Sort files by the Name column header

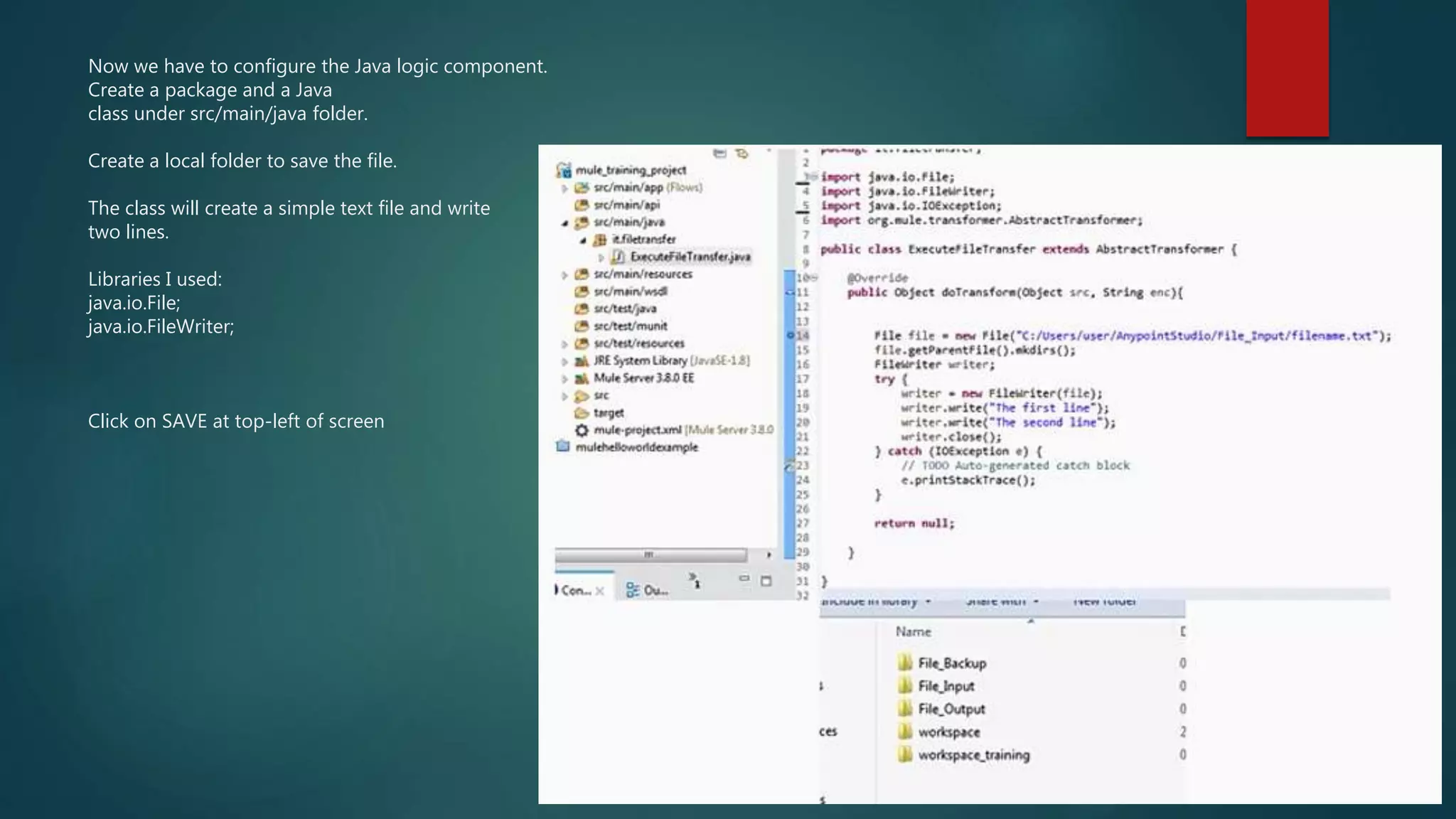[x=913, y=631]
